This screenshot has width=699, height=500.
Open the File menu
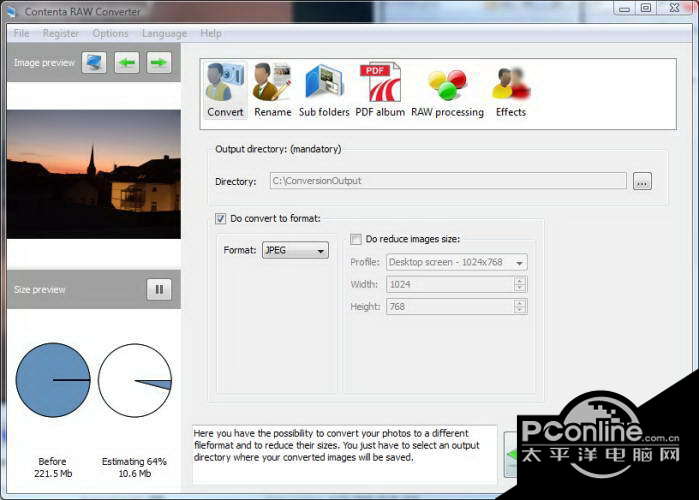21,33
